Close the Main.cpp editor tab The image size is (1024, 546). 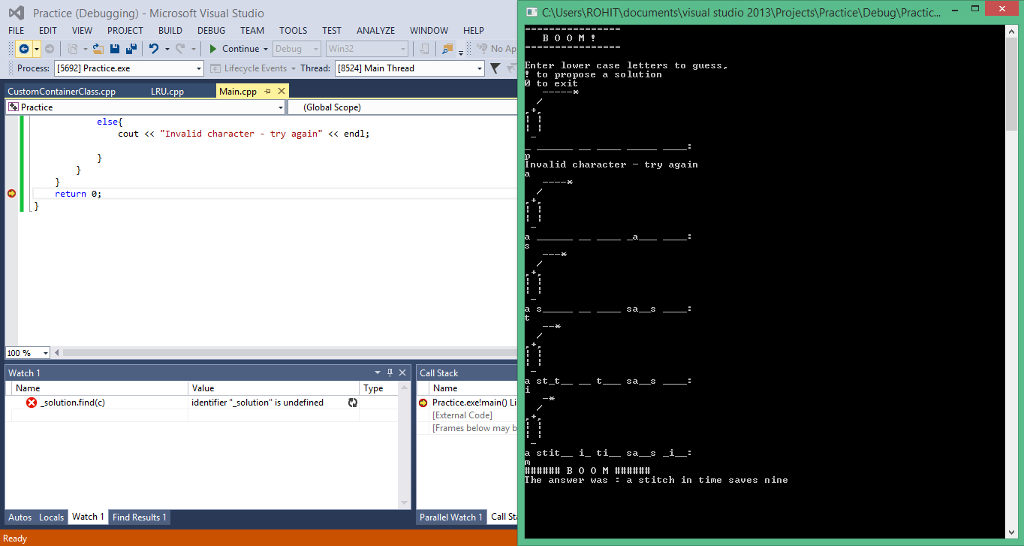pos(281,91)
